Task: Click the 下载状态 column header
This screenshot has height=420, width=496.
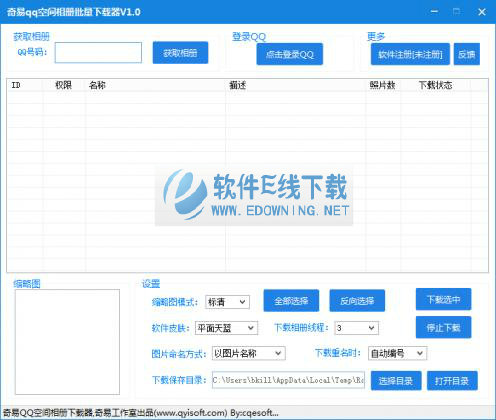Action: 436,85
